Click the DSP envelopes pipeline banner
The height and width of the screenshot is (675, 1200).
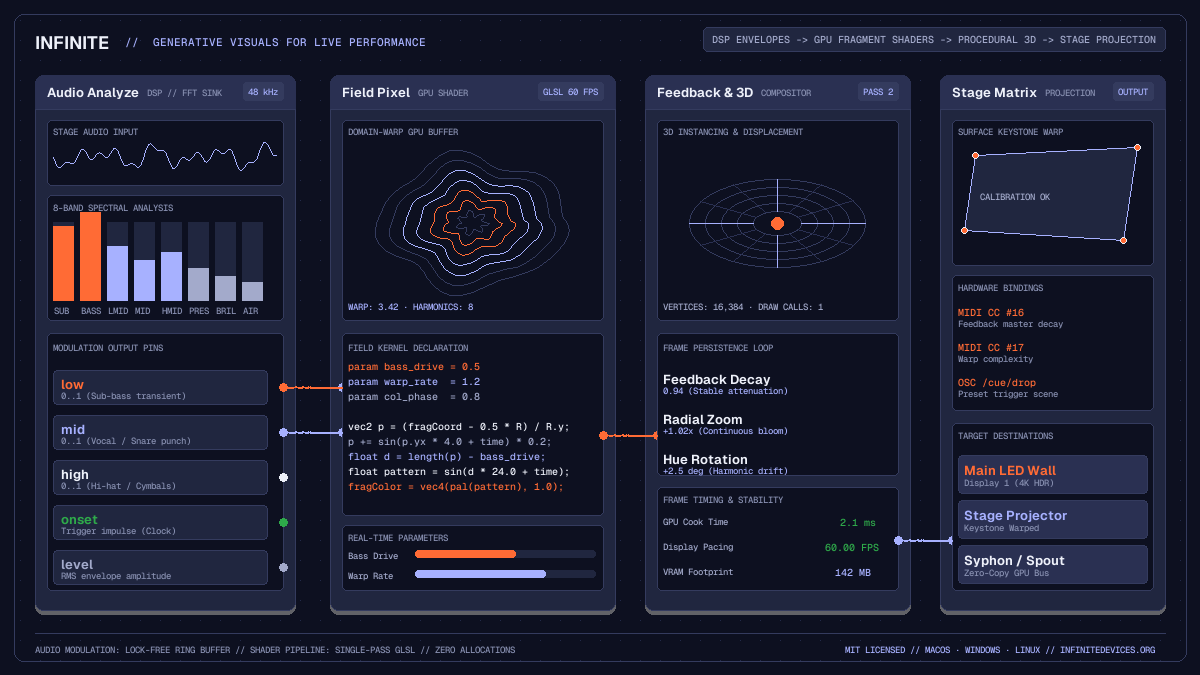(x=934, y=40)
